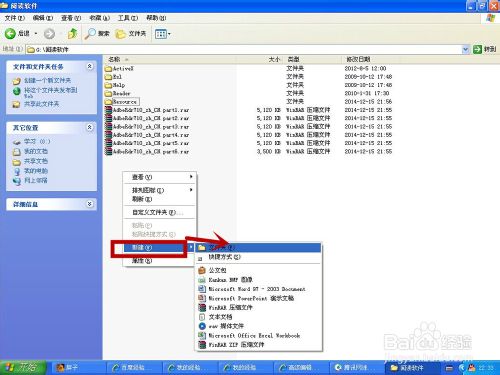Open 网上邻居 link in side panel

click(36, 181)
